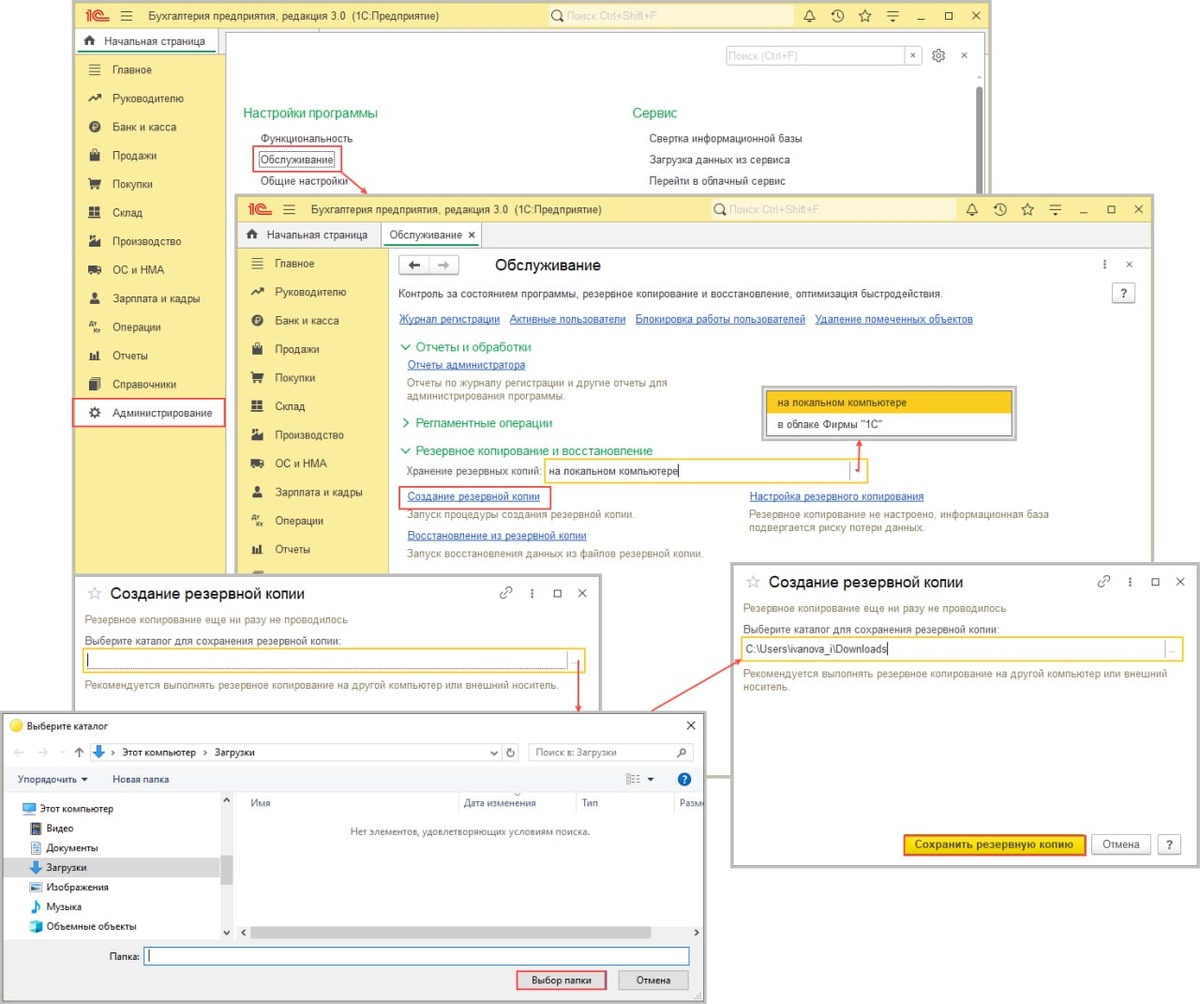Open settings gear beside Поиск (Ctrl+F) field
This screenshot has height=1004, width=1200.
coord(938,56)
